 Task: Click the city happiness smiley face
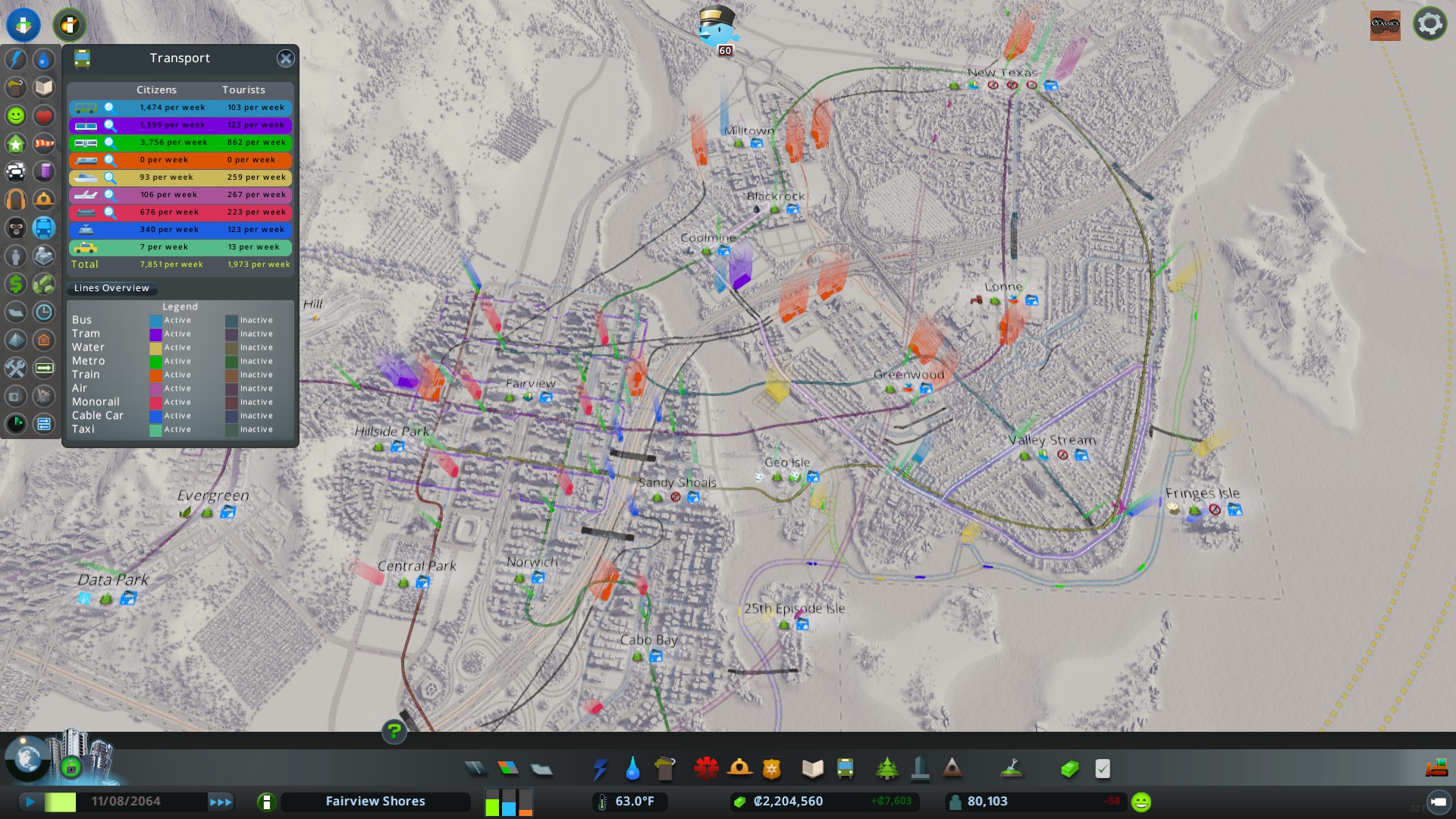(1141, 802)
